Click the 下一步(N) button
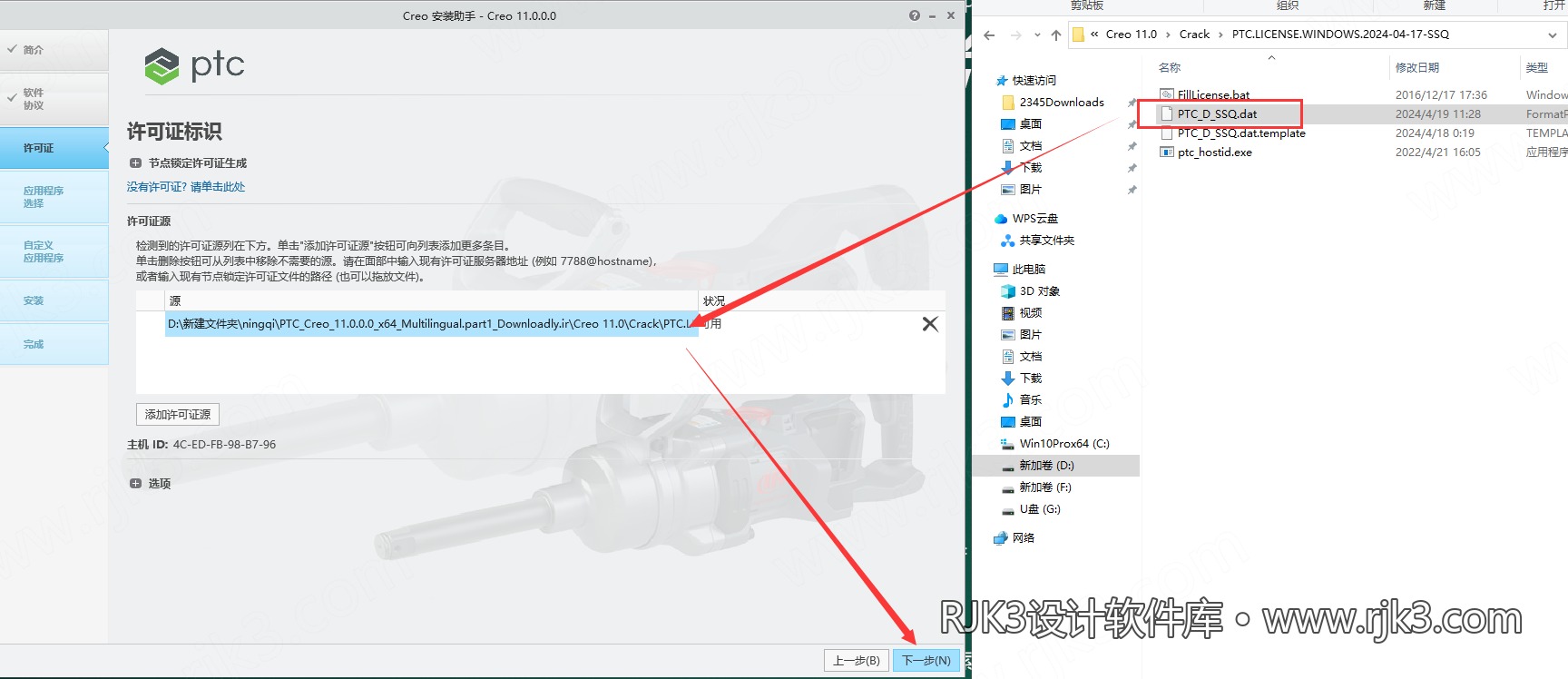Viewport: 1568px width, 679px height. (x=926, y=661)
